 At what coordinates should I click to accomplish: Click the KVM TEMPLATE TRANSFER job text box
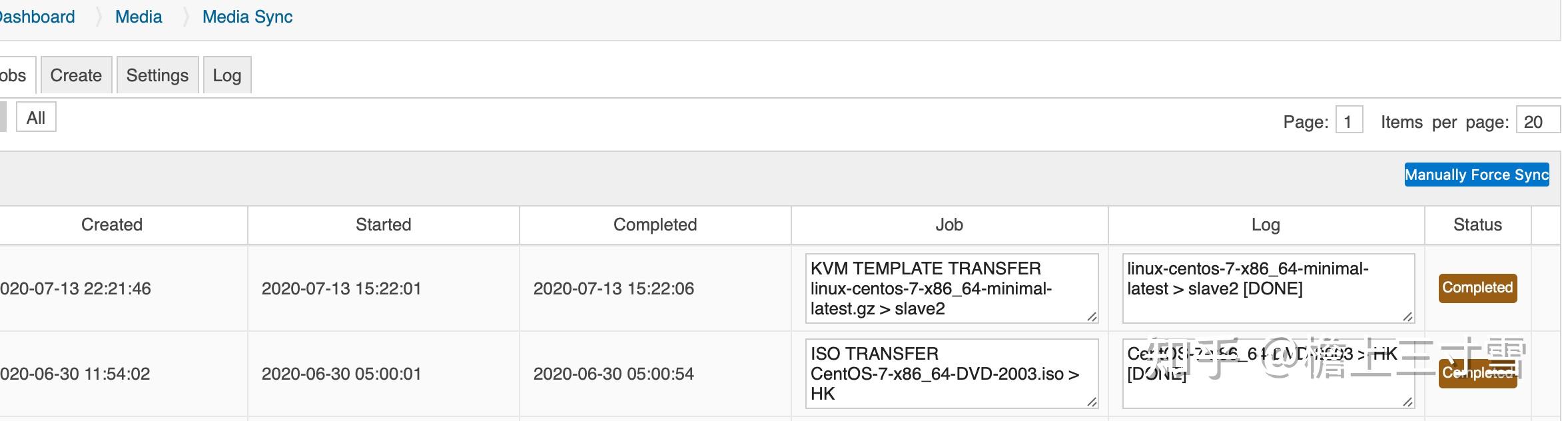pyautogui.click(x=951, y=288)
